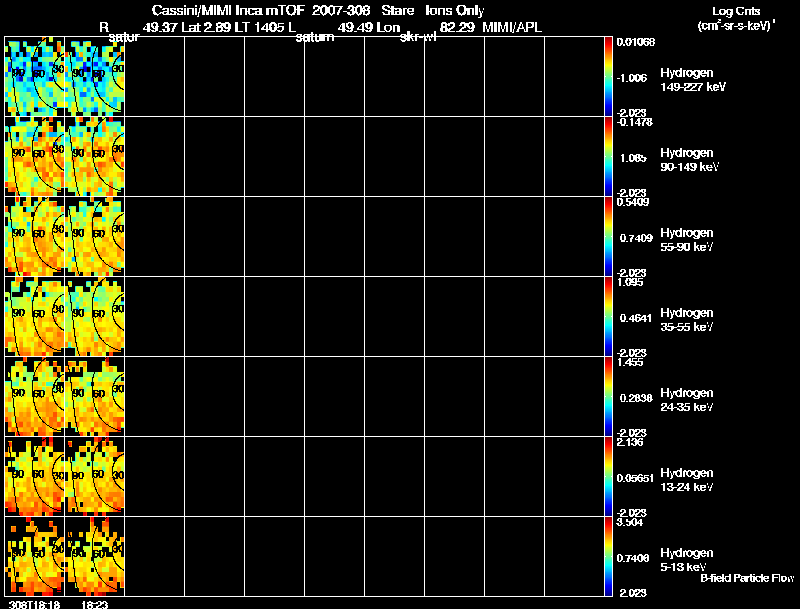800x609 pixels.
Task: Click the scale maximum value '0.5409'
Action: (633, 202)
